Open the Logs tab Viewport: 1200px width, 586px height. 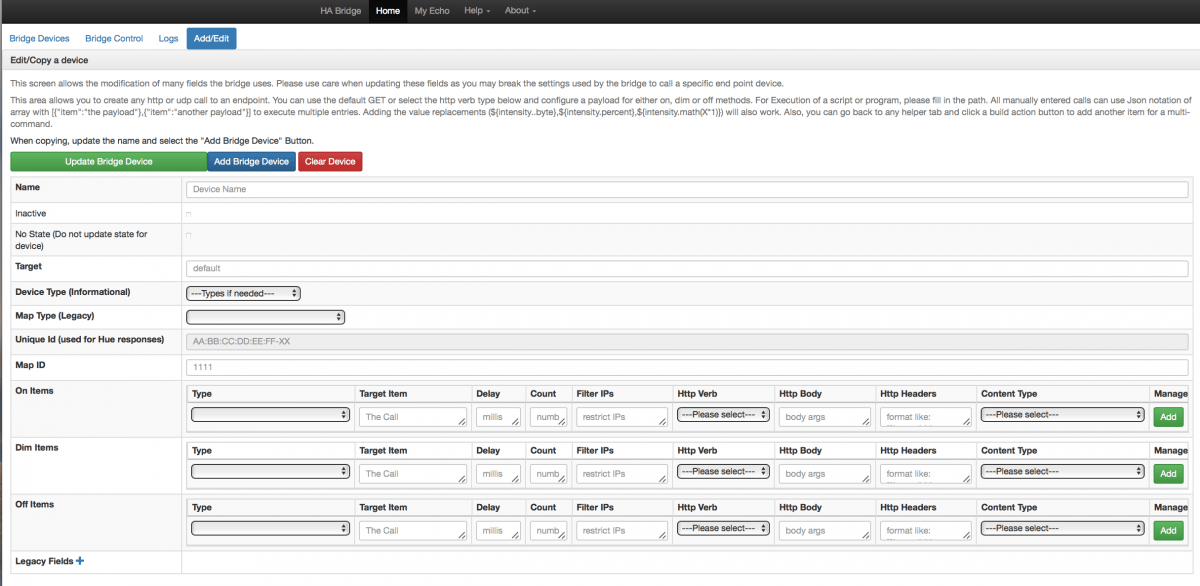click(168, 39)
